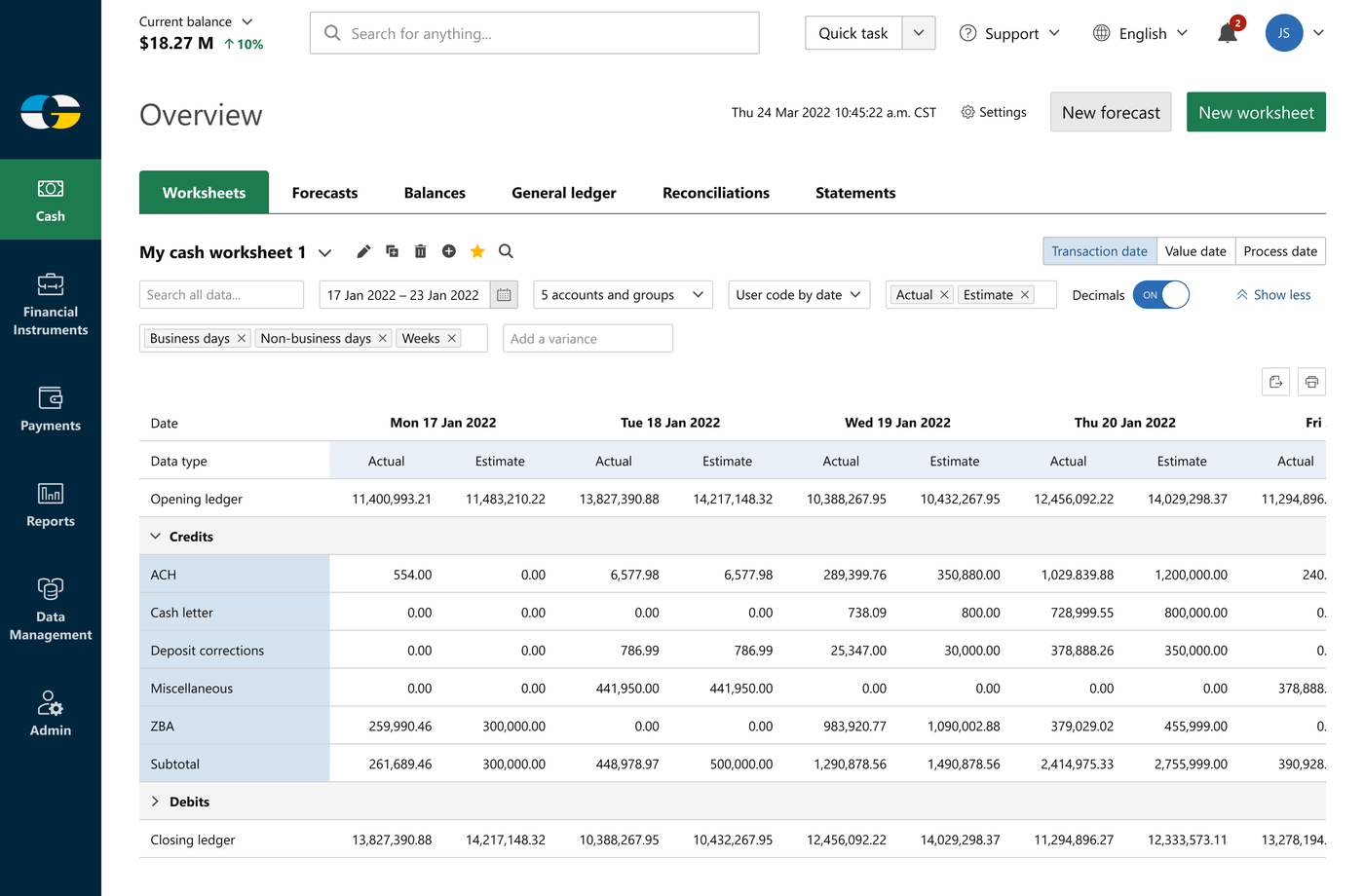
Task: Click the Search all data field
Action: tap(221, 295)
